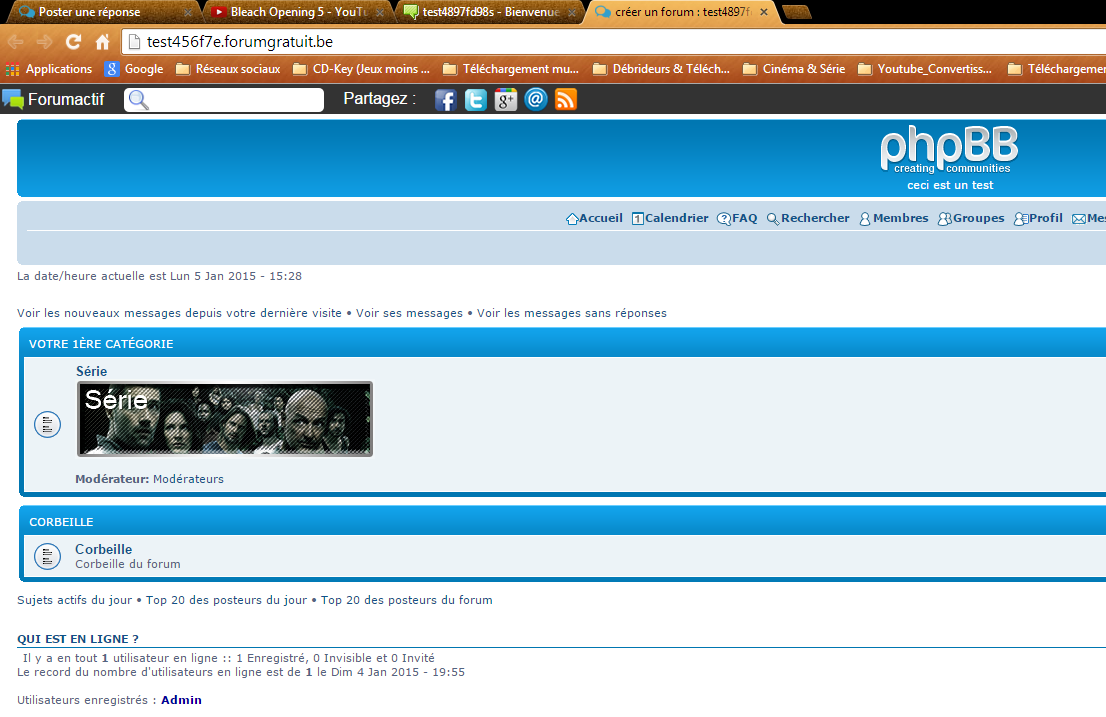Screen dimensions: 1106x717
Task: Open Sujets actifs du jour link
Action: point(74,600)
